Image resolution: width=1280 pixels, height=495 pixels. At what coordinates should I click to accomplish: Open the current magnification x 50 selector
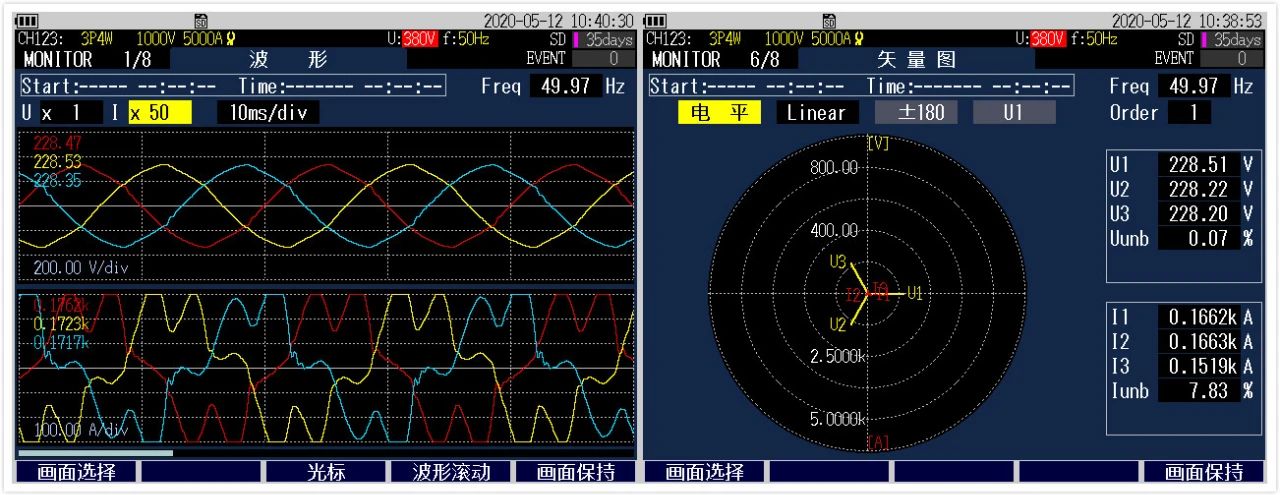(x=159, y=113)
